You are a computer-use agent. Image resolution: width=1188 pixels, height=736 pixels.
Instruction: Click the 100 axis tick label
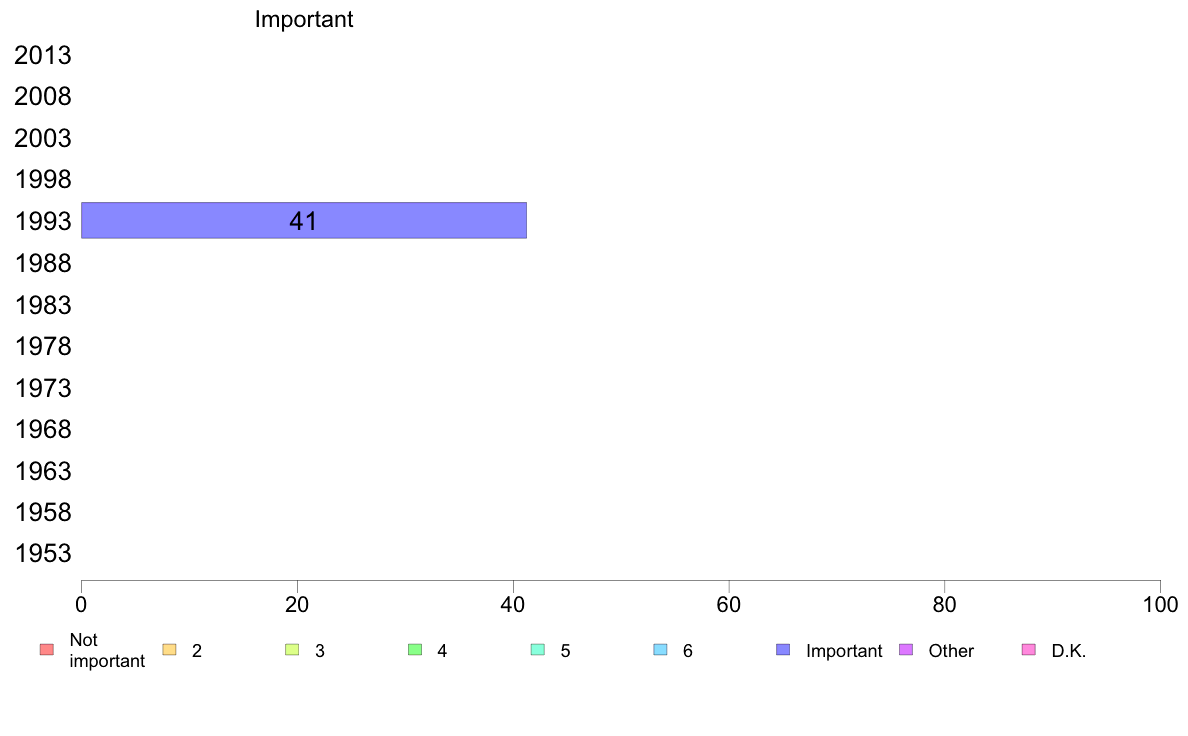1160,604
